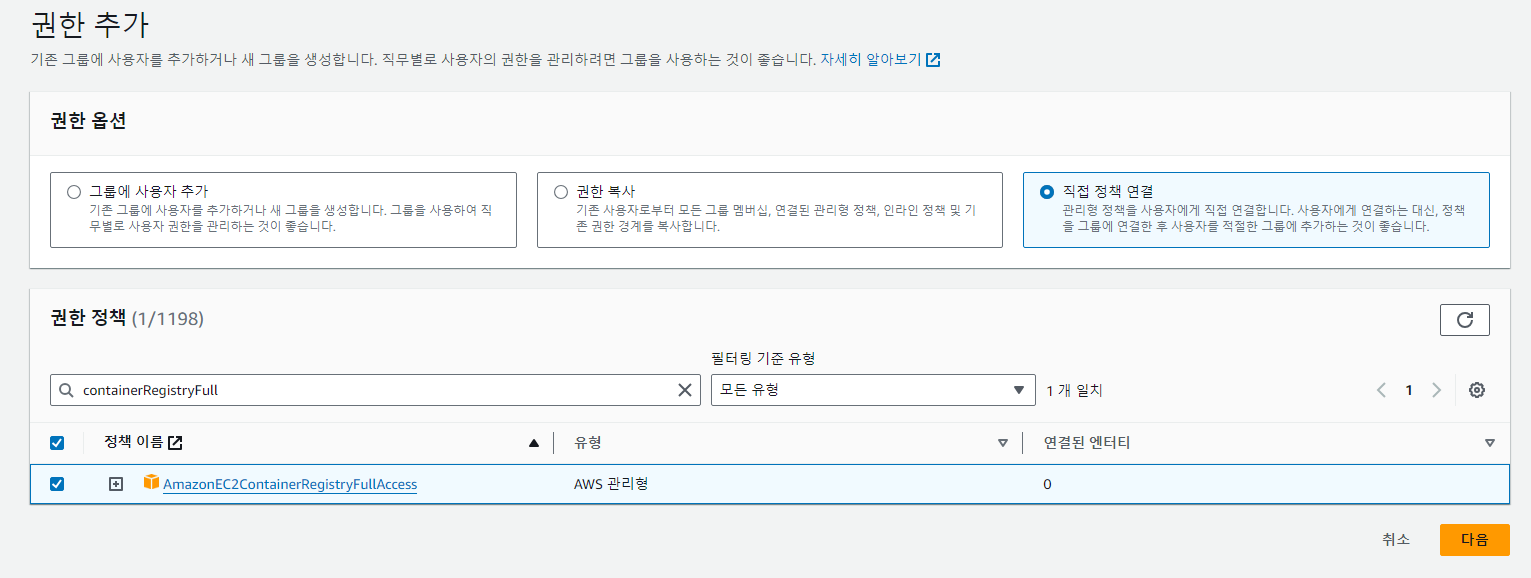
Task: Clear the search field with the X icon
Action: point(685,390)
